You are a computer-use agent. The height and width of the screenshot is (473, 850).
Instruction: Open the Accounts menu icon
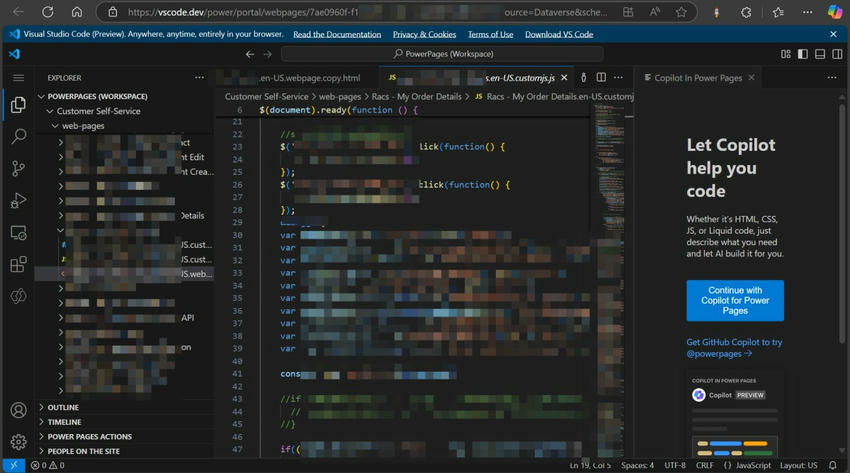tap(18, 411)
